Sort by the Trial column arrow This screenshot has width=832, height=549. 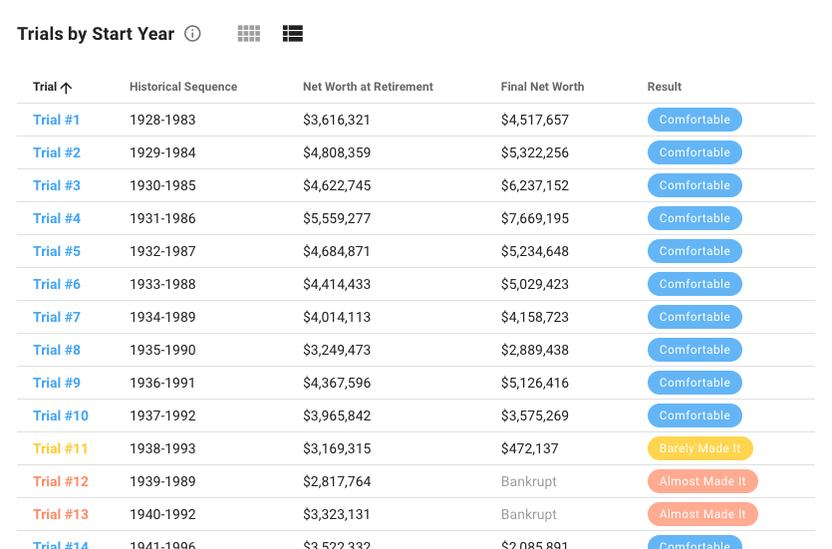(x=66, y=87)
